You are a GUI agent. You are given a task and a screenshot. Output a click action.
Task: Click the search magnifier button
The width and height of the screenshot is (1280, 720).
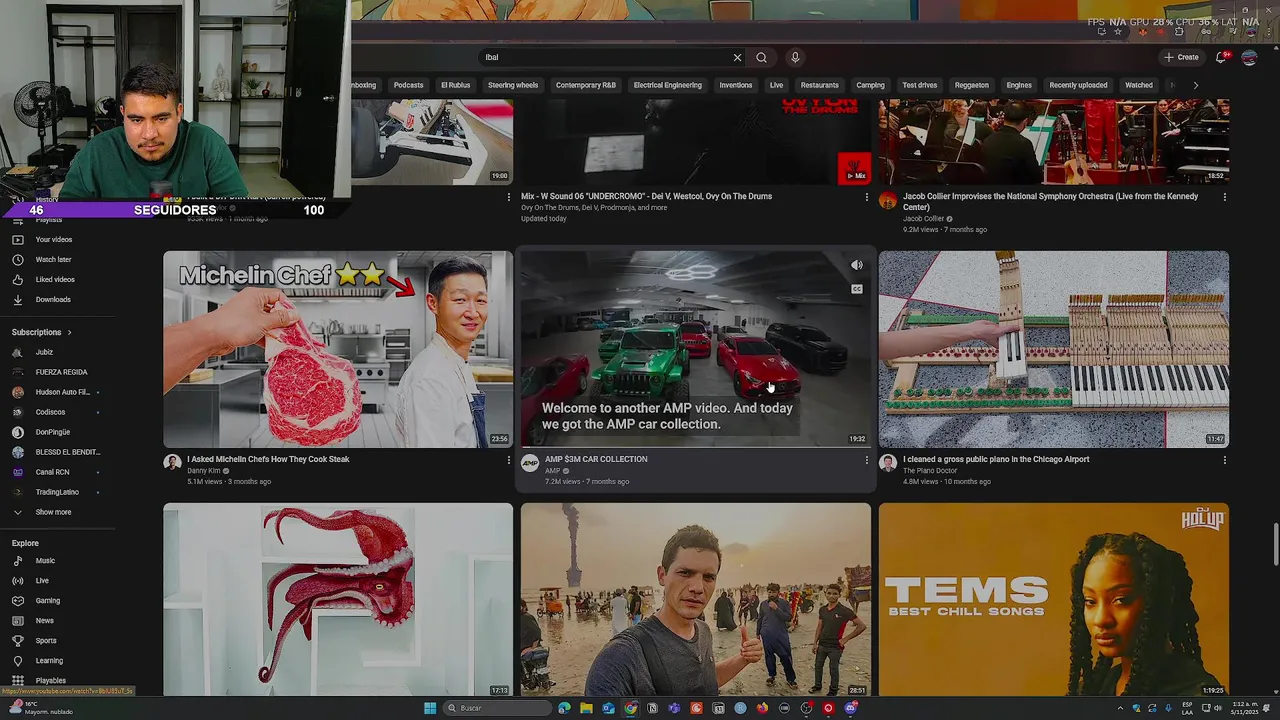[761, 57]
